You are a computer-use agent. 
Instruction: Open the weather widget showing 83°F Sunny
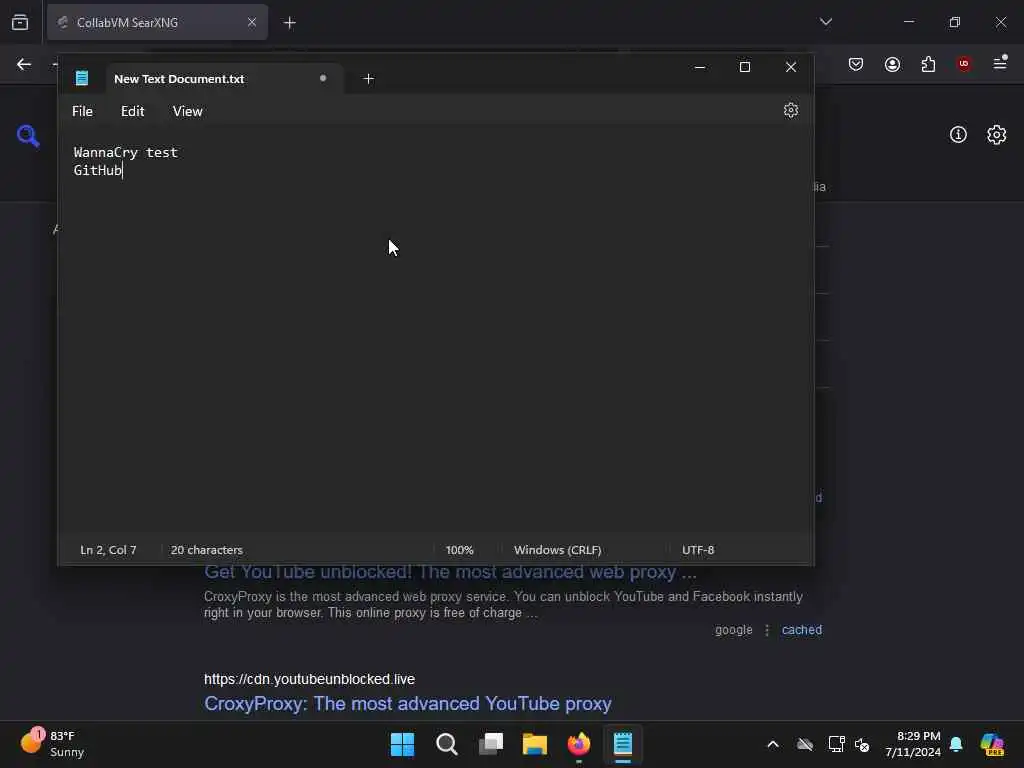(x=52, y=743)
